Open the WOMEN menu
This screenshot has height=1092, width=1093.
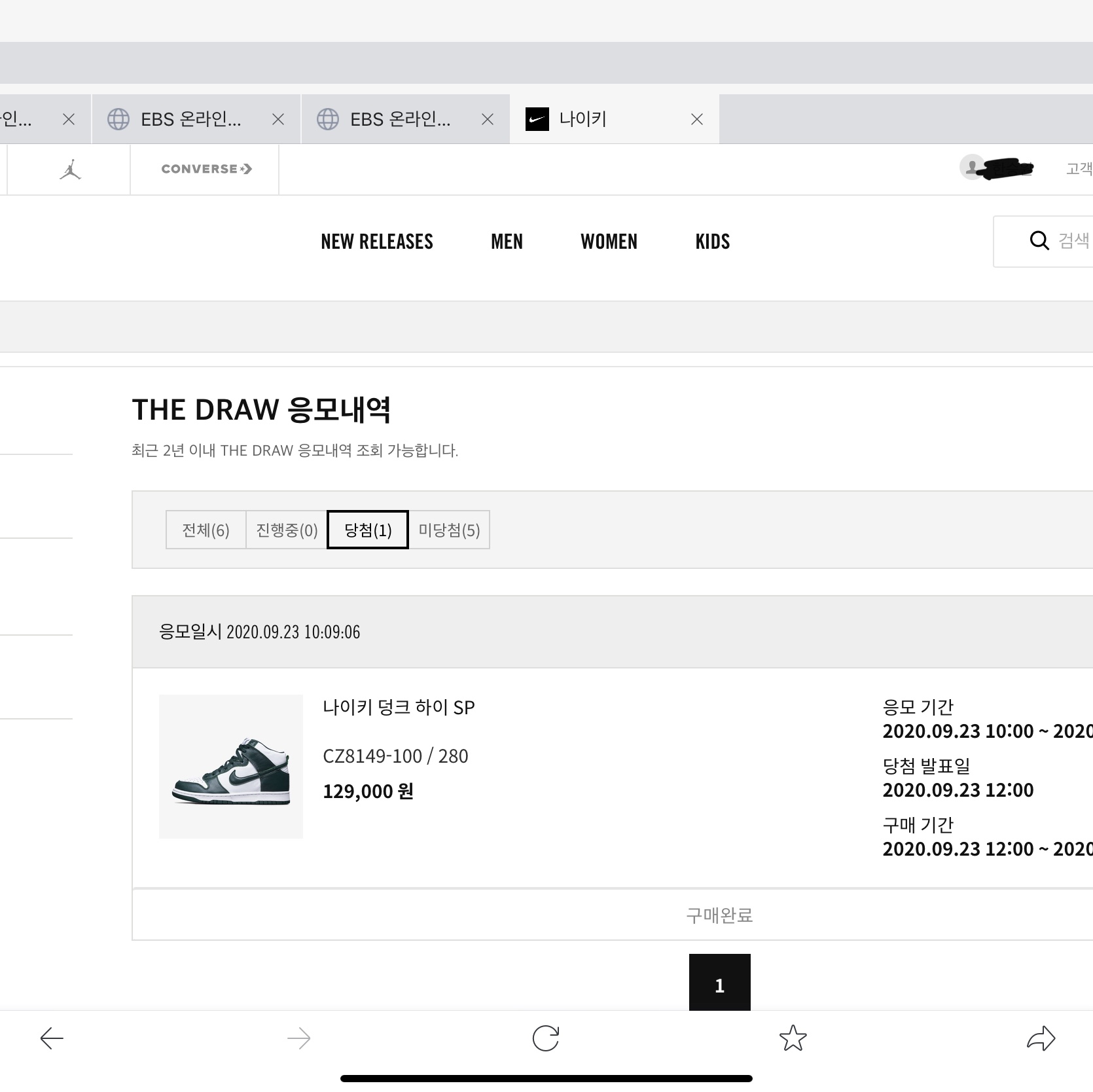click(x=609, y=242)
